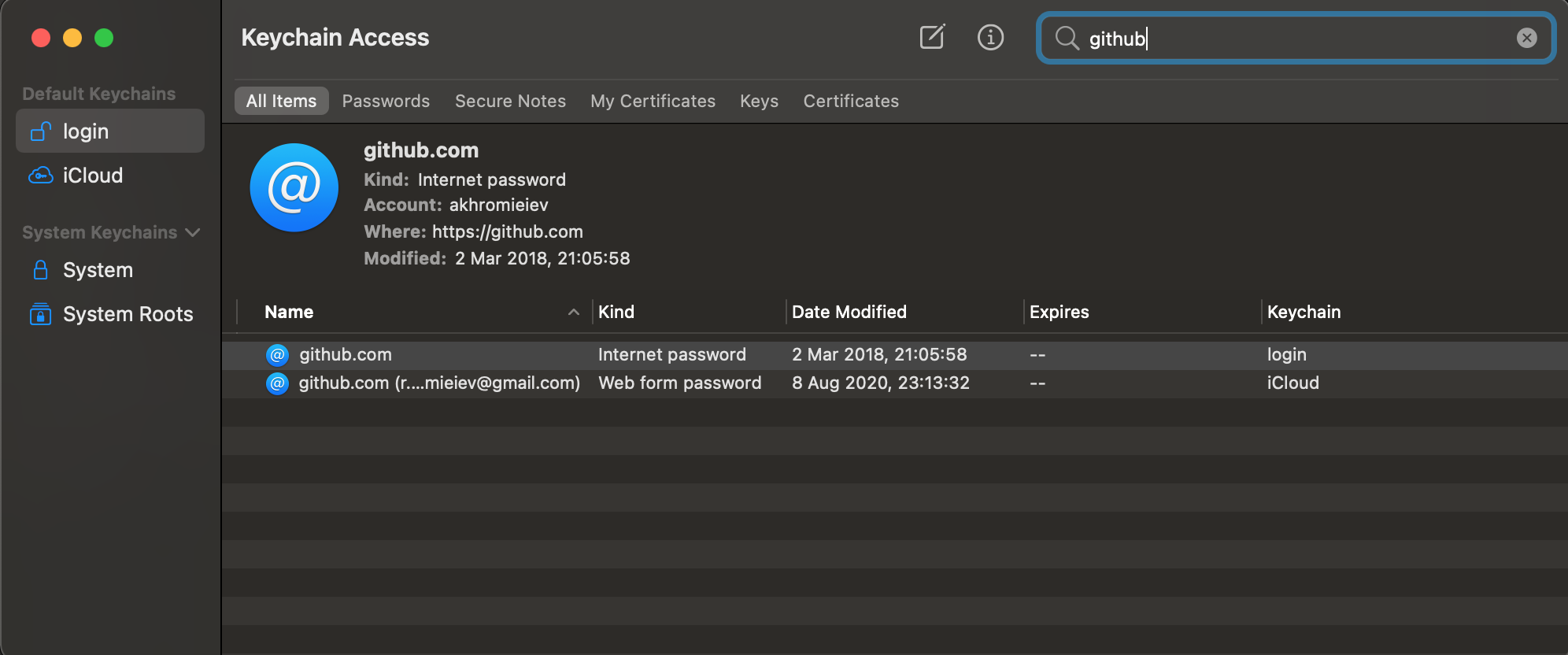The image size is (1568, 655).
Task: Collapse the System Keychains section chevron
Action: [x=193, y=233]
